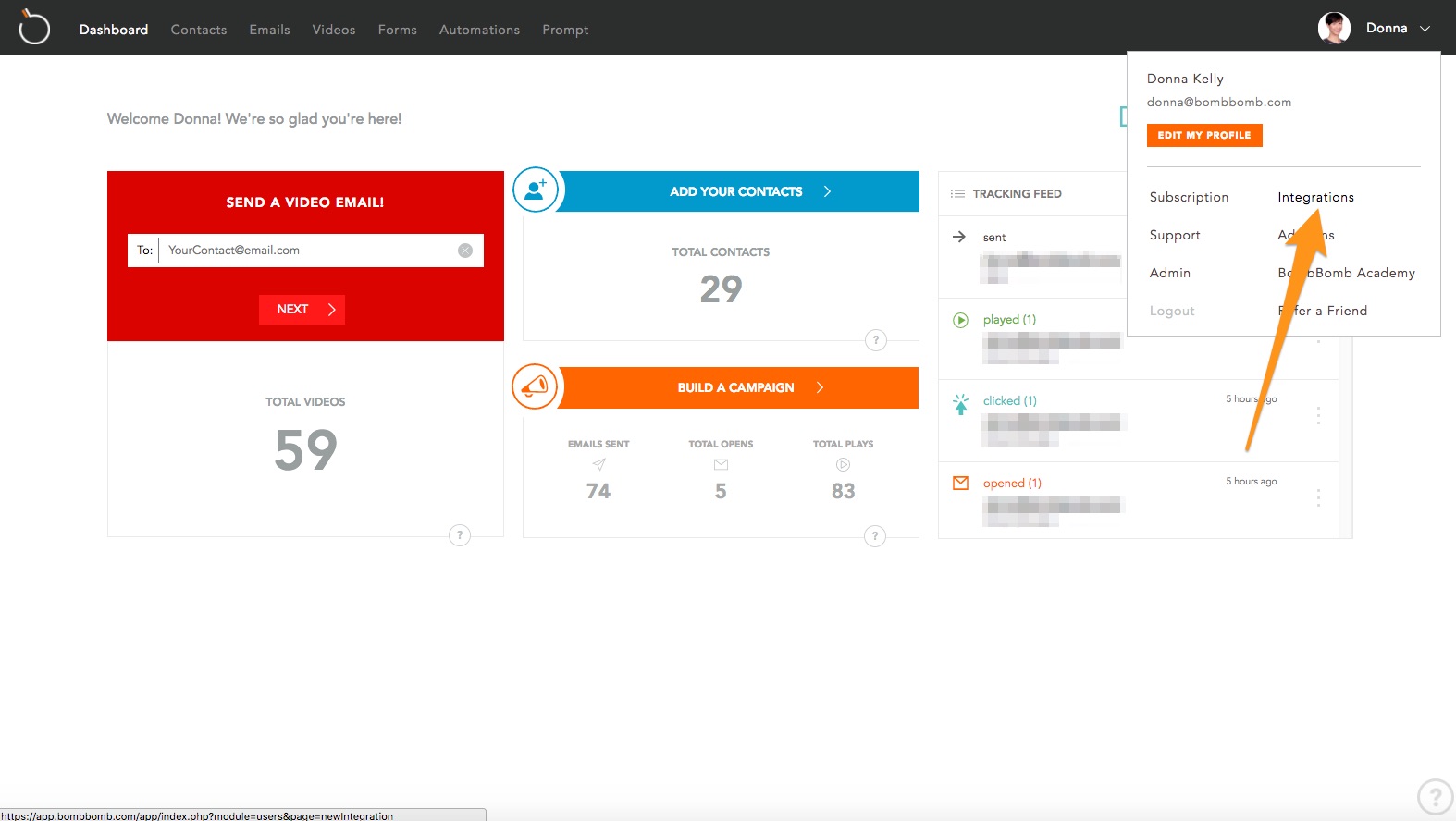Open Refer a Friend link
1456x821 pixels.
[x=1323, y=311]
